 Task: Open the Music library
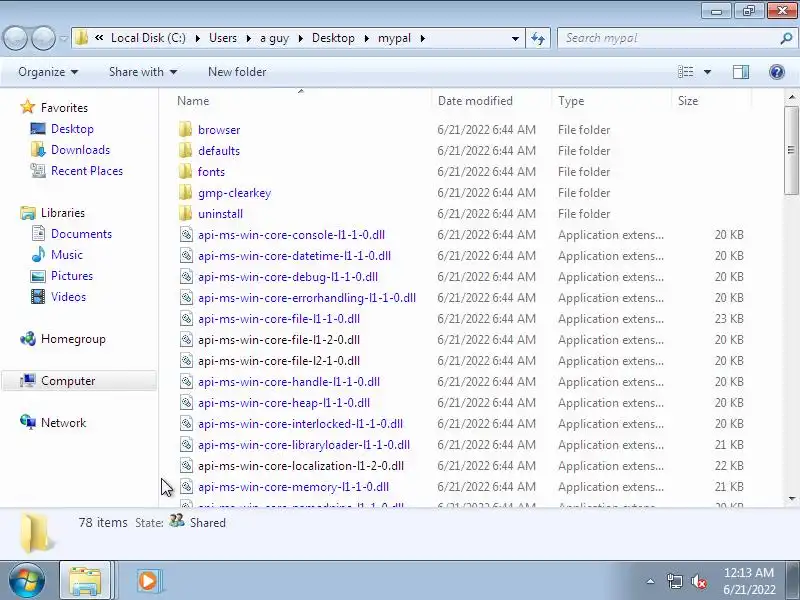point(66,255)
